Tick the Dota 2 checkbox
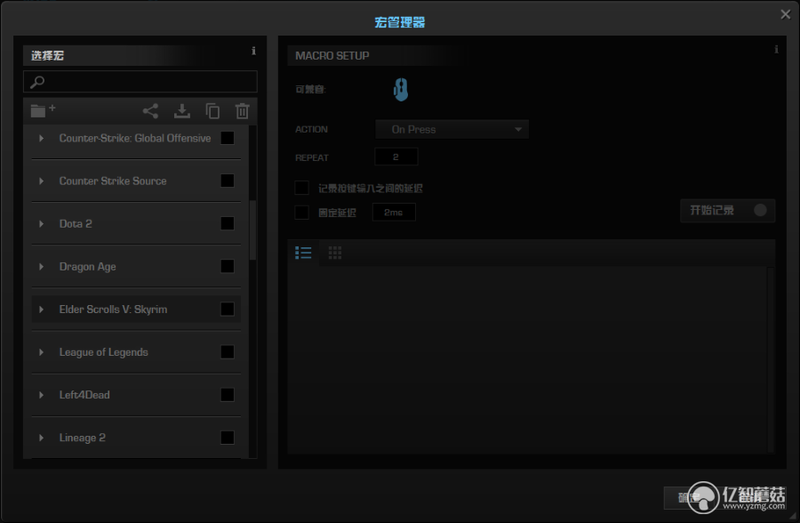Image resolution: width=800 pixels, height=523 pixels. pyautogui.click(x=228, y=223)
